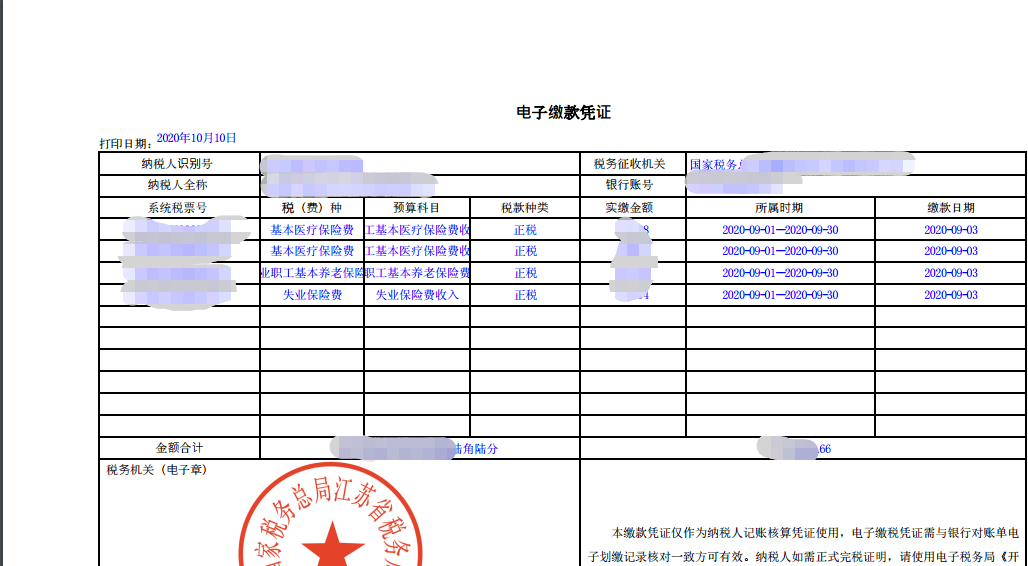
Task: Click the 失业保险费 tax type cell
Action: pyautogui.click(x=312, y=295)
